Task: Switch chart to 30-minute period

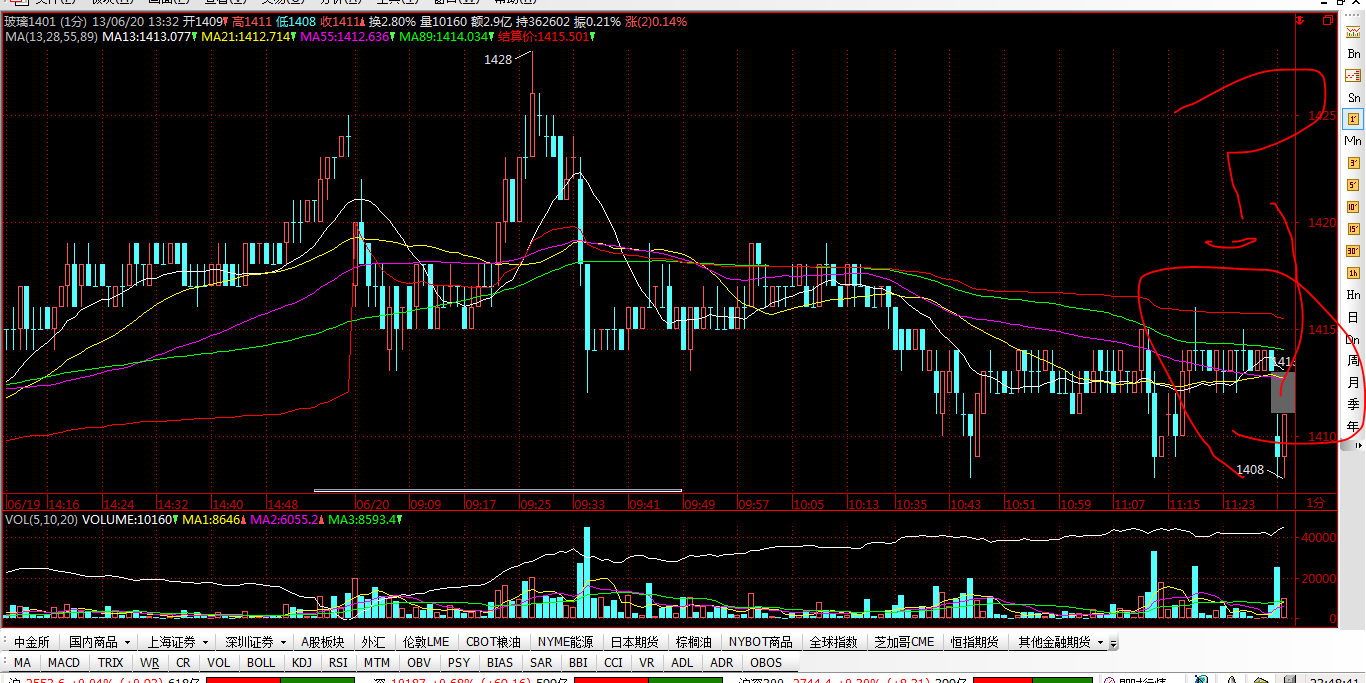Action: [x=1354, y=251]
